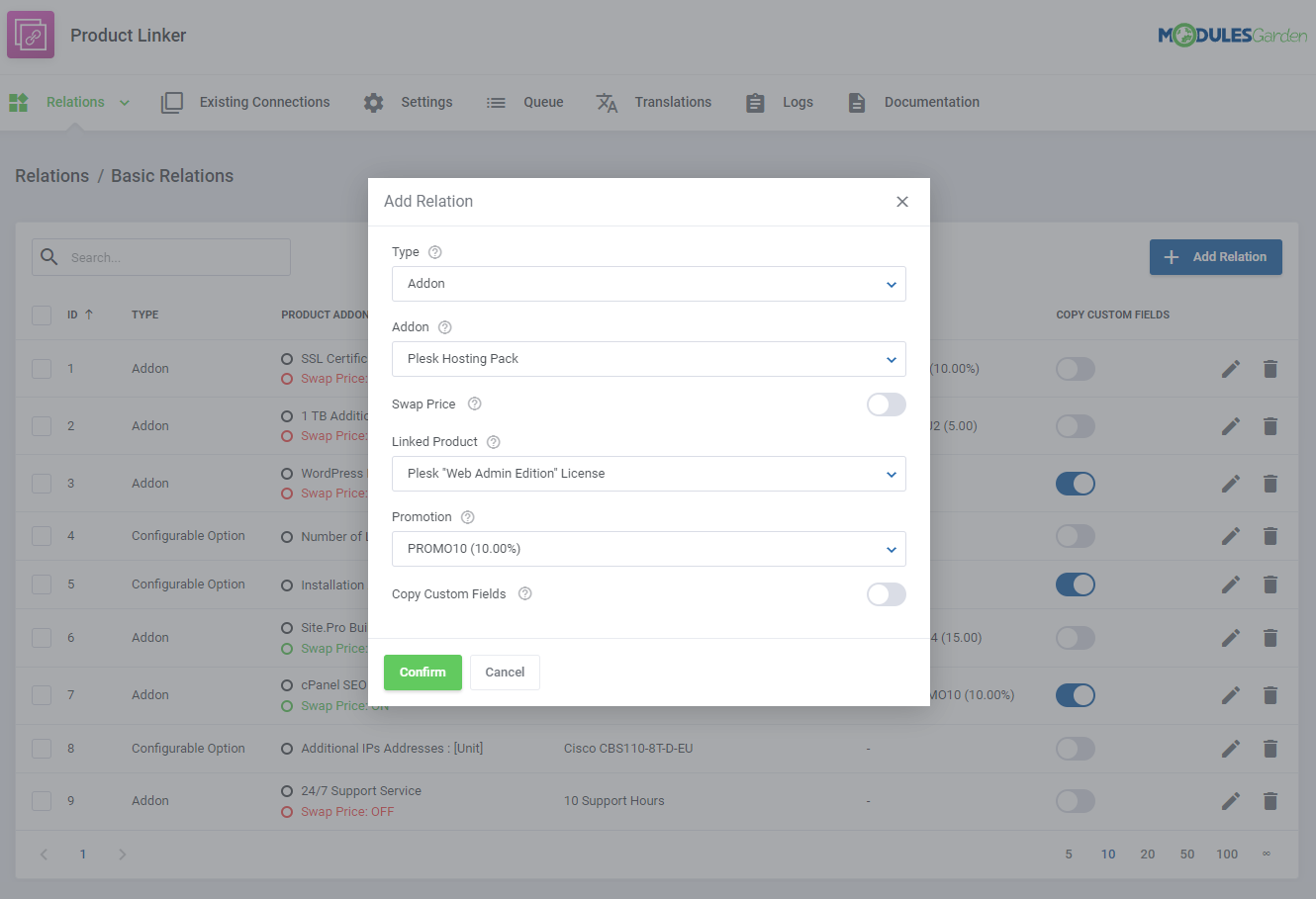The width and height of the screenshot is (1316, 899).
Task: Click the Documentation file icon
Action: tap(857, 102)
